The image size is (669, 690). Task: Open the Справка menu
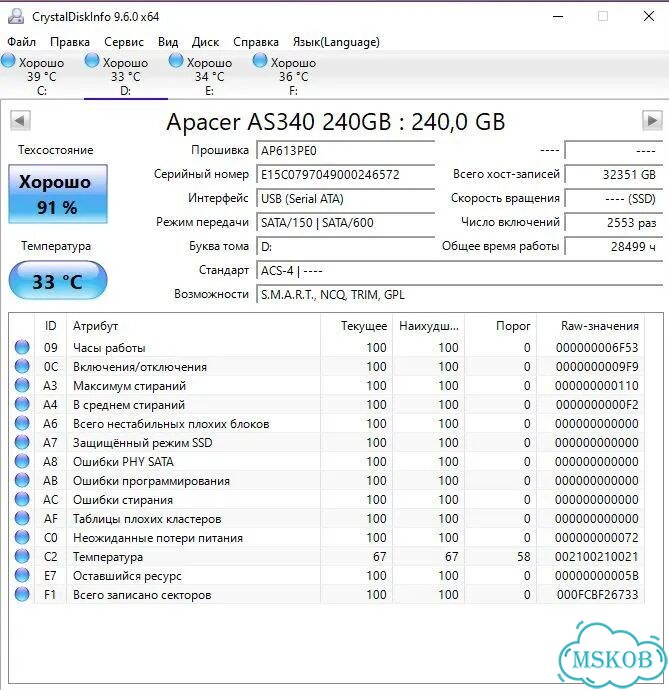[x=256, y=42]
